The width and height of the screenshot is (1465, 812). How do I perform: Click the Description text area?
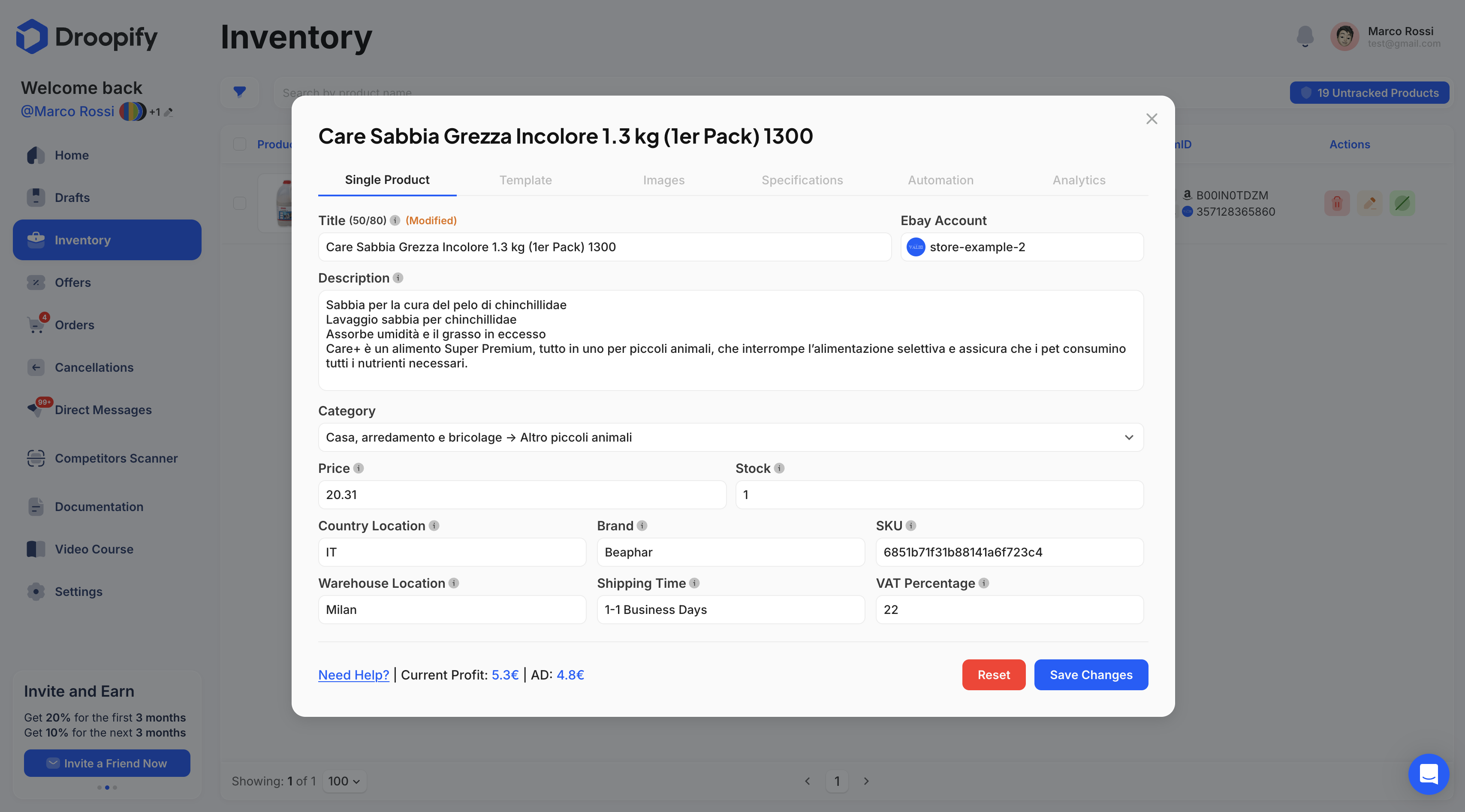[731, 340]
